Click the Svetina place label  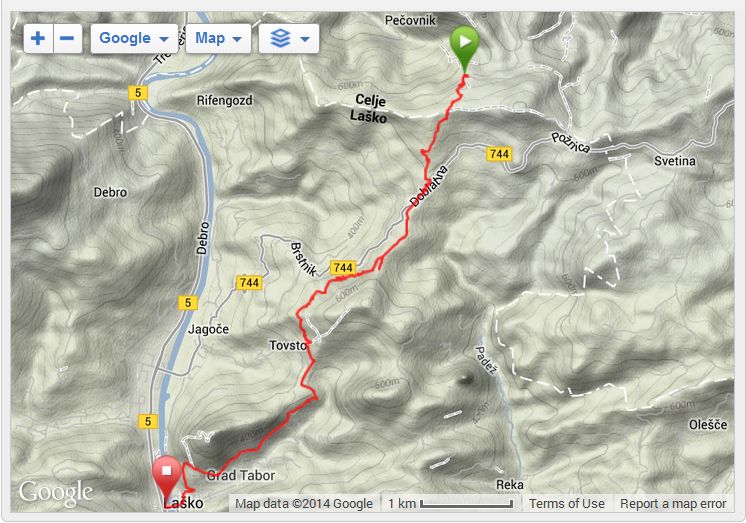(x=674, y=161)
